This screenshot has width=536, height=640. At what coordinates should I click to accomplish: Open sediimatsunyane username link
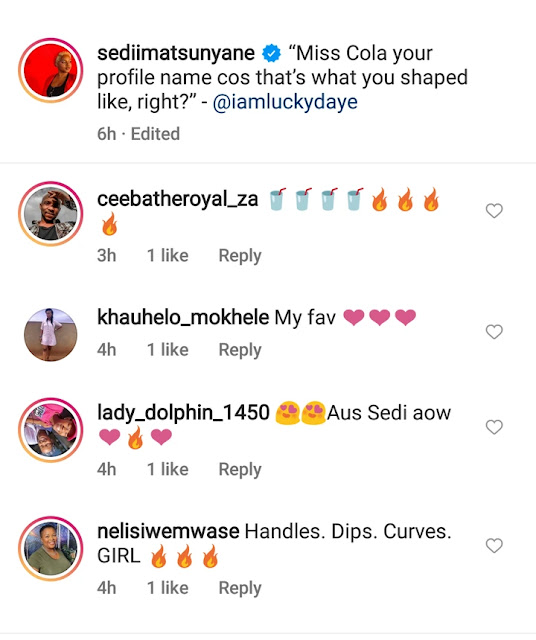[176, 53]
